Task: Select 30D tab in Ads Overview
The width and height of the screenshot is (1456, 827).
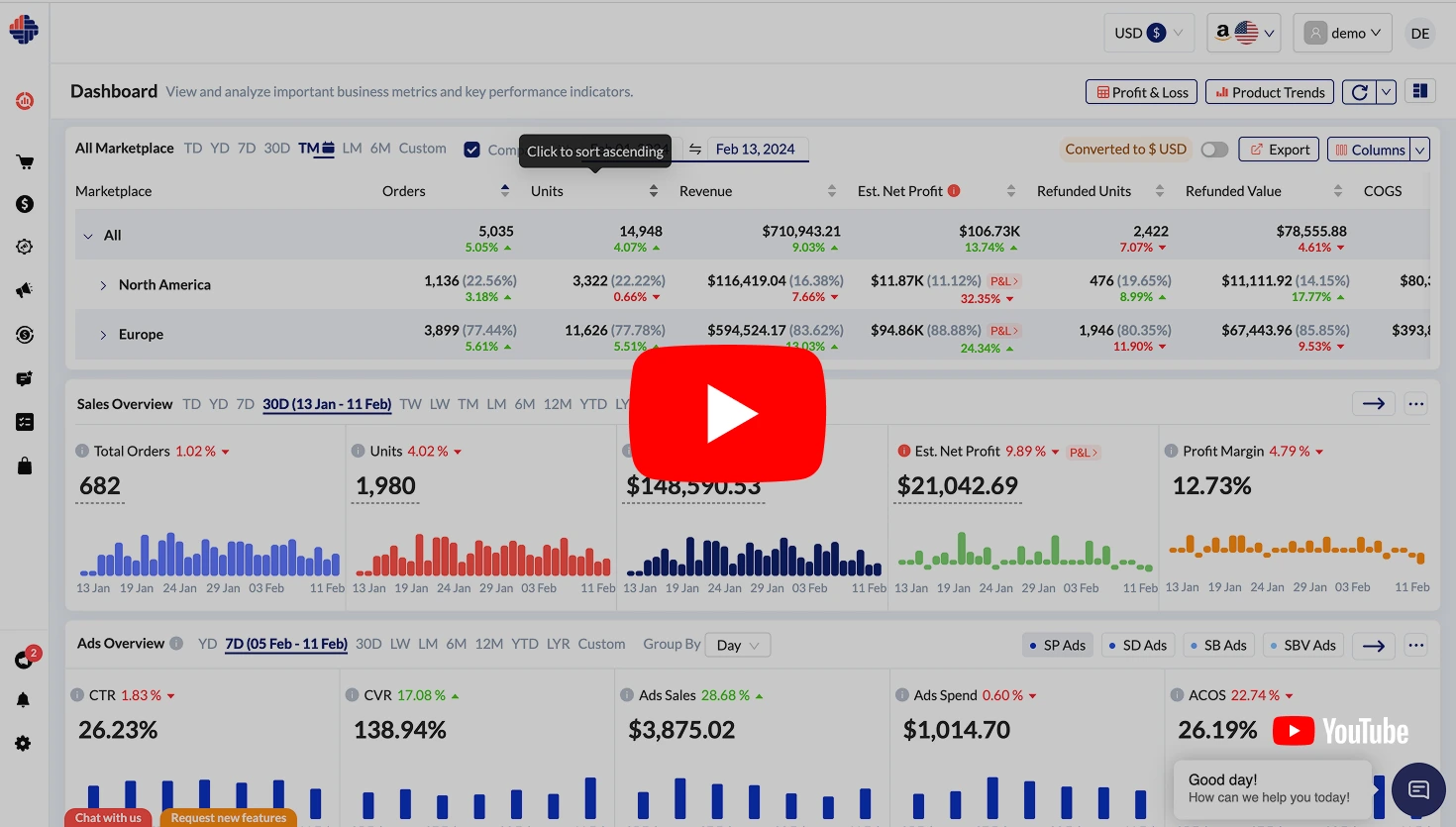Action: [x=368, y=644]
